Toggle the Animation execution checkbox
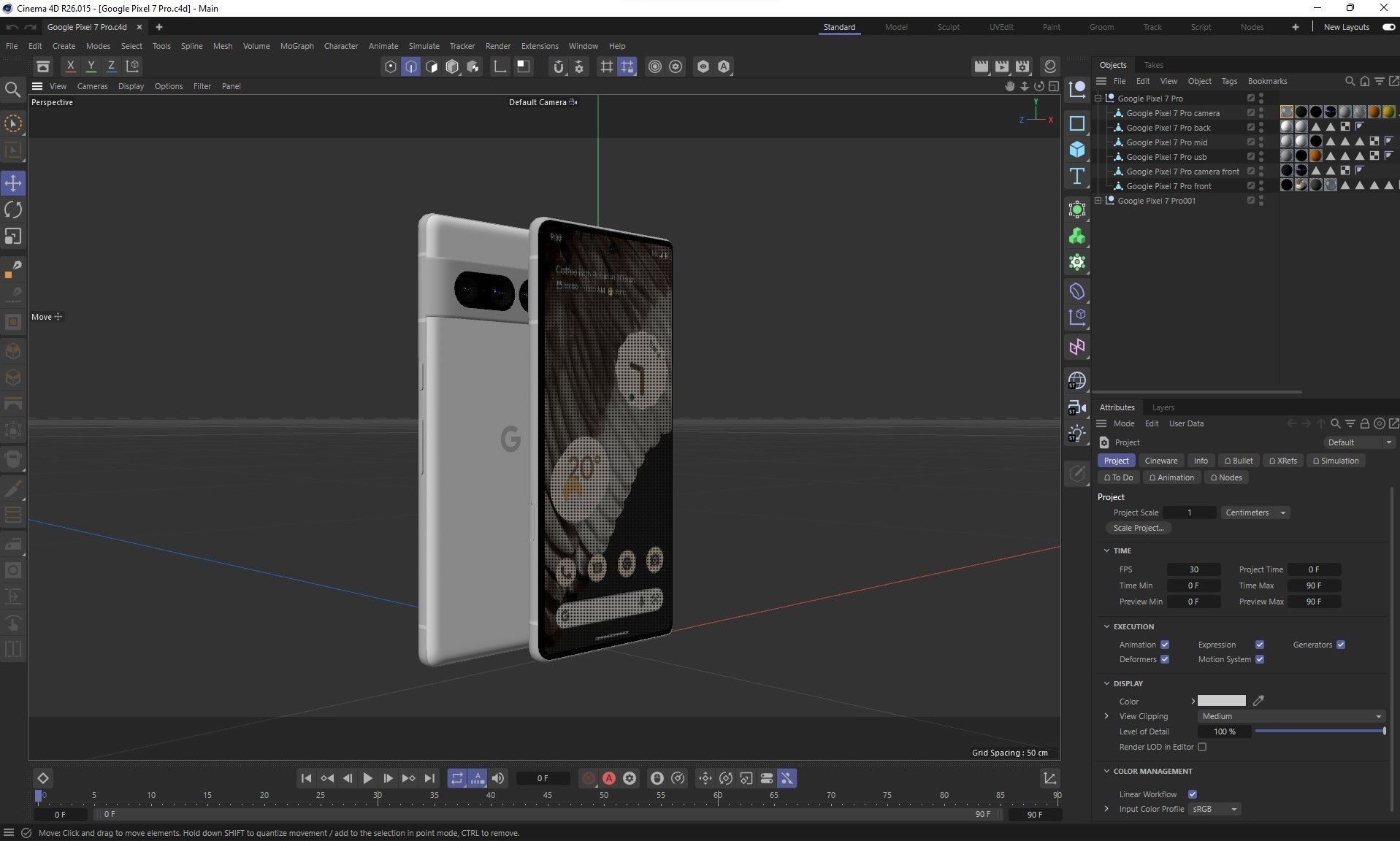Viewport: 1400px width, 841px height. coord(1165,645)
